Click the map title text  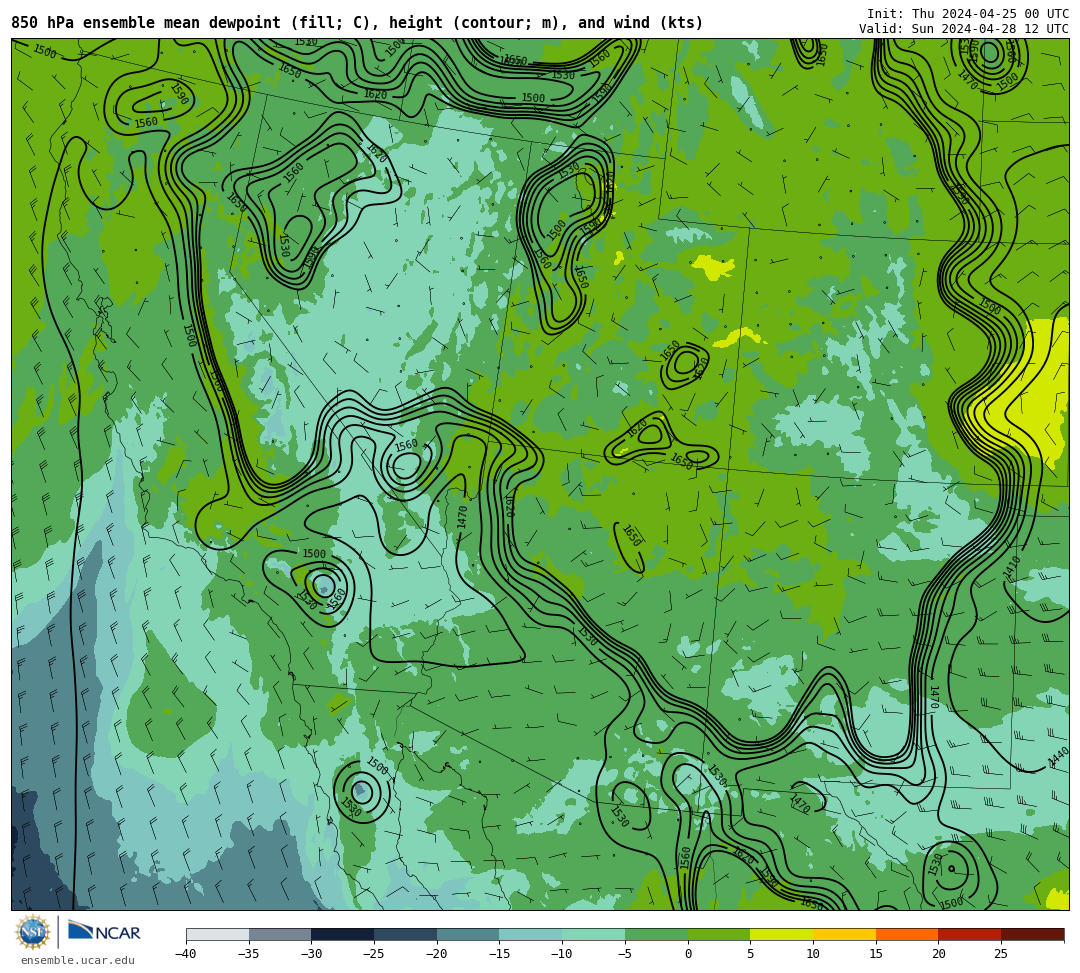tap(357, 23)
